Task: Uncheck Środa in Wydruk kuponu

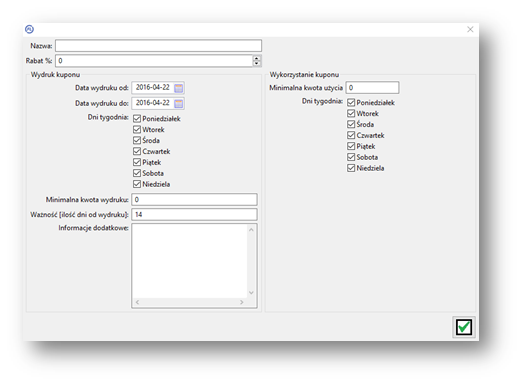Action: (x=137, y=140)
